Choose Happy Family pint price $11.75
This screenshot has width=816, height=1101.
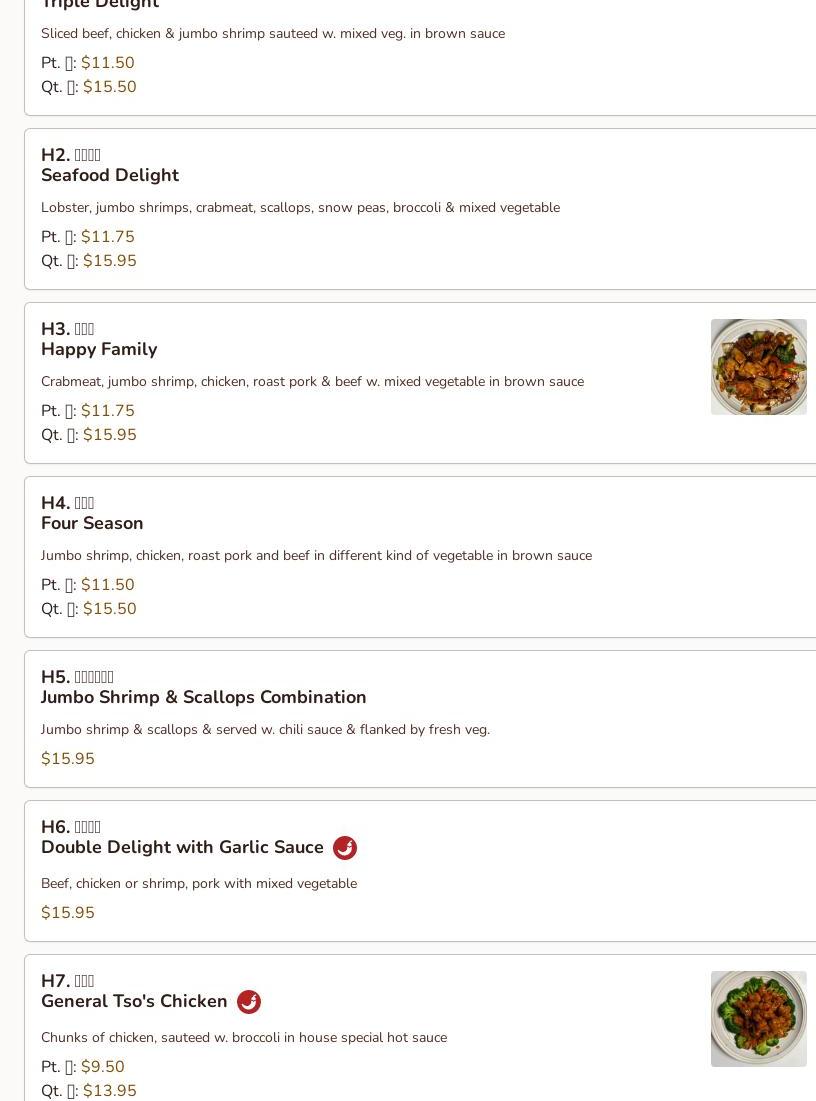point(108,411)
